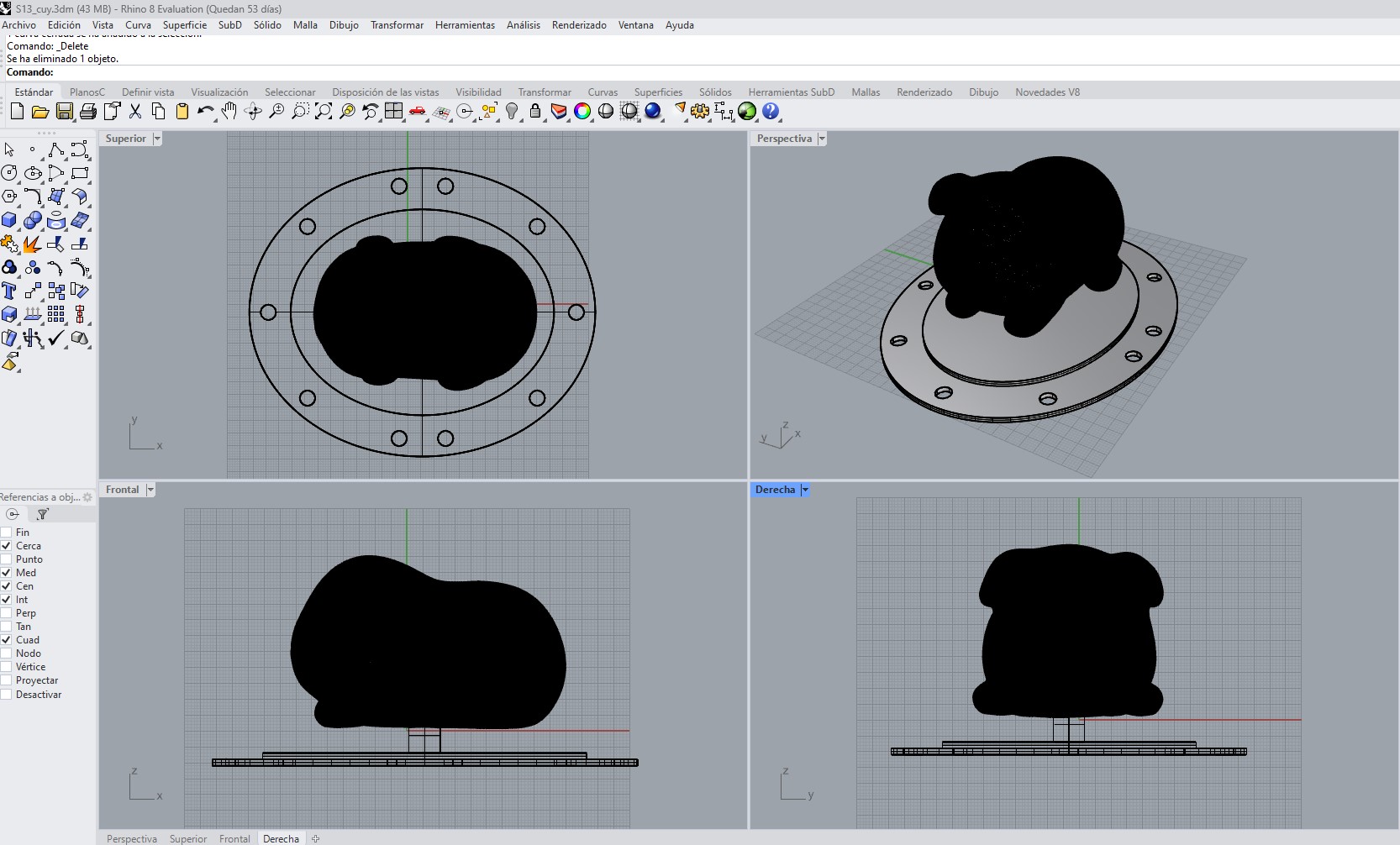
Task: Open the Rhino help question icon
Action: (771, 111)
